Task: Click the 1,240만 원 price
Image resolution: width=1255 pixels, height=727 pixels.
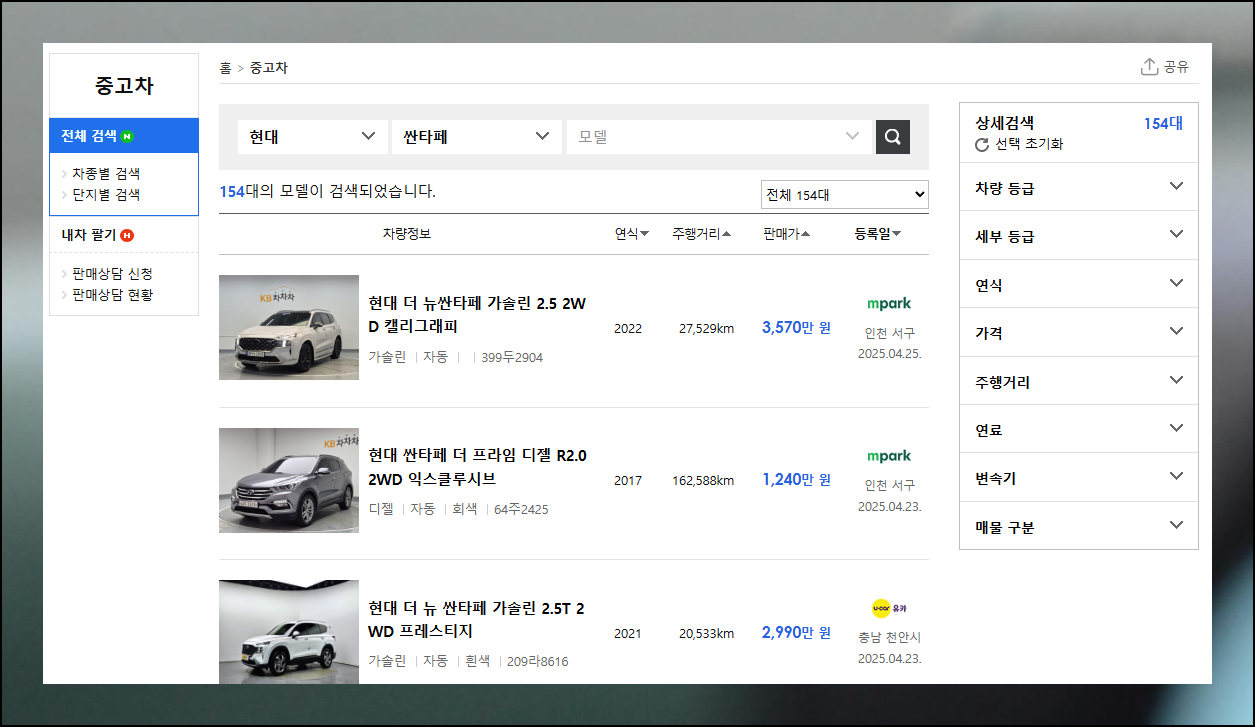Action: (x=796, y=479)
